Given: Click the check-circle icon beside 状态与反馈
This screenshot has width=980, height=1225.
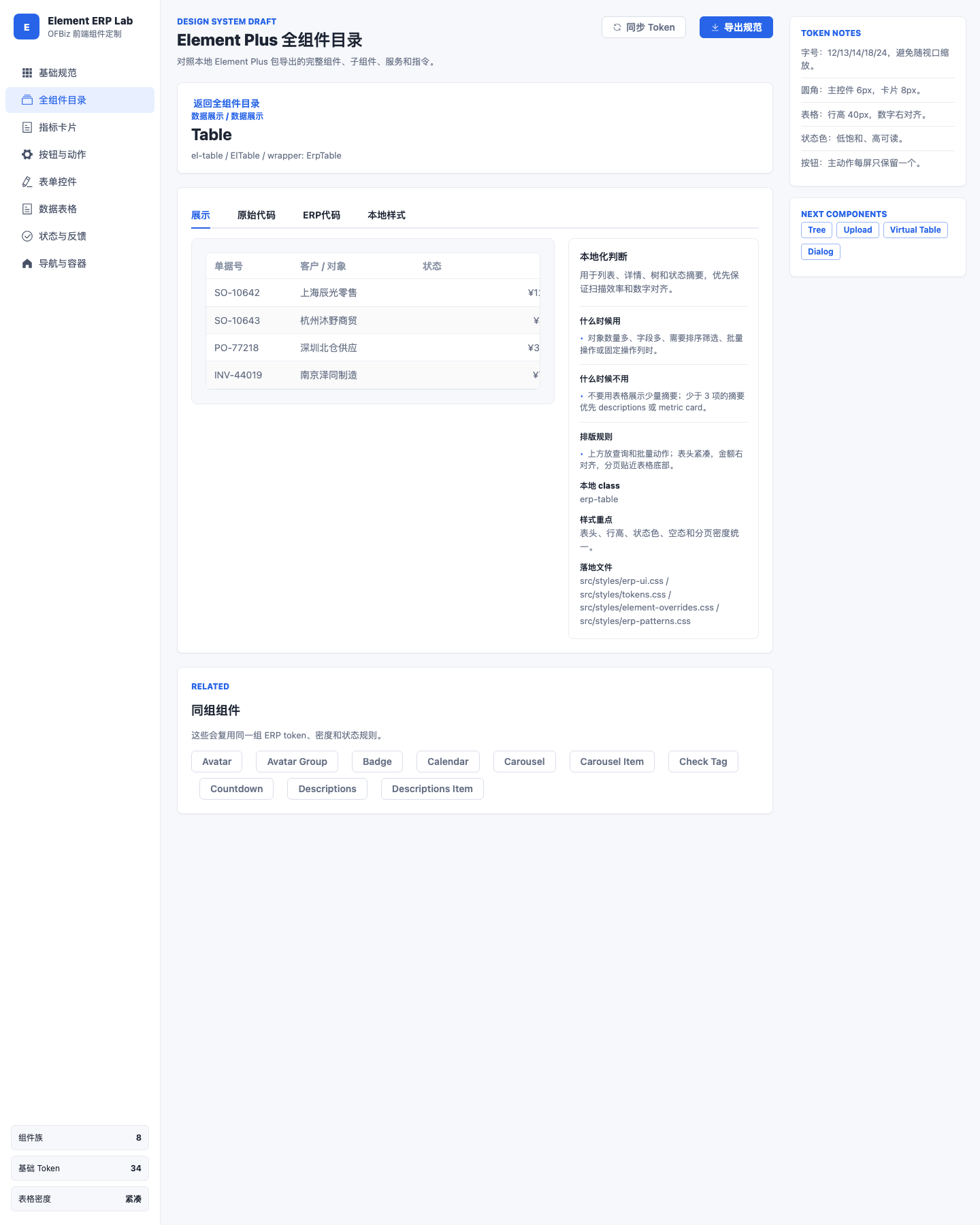Looking at the screenshot, I should pos(27,236).
